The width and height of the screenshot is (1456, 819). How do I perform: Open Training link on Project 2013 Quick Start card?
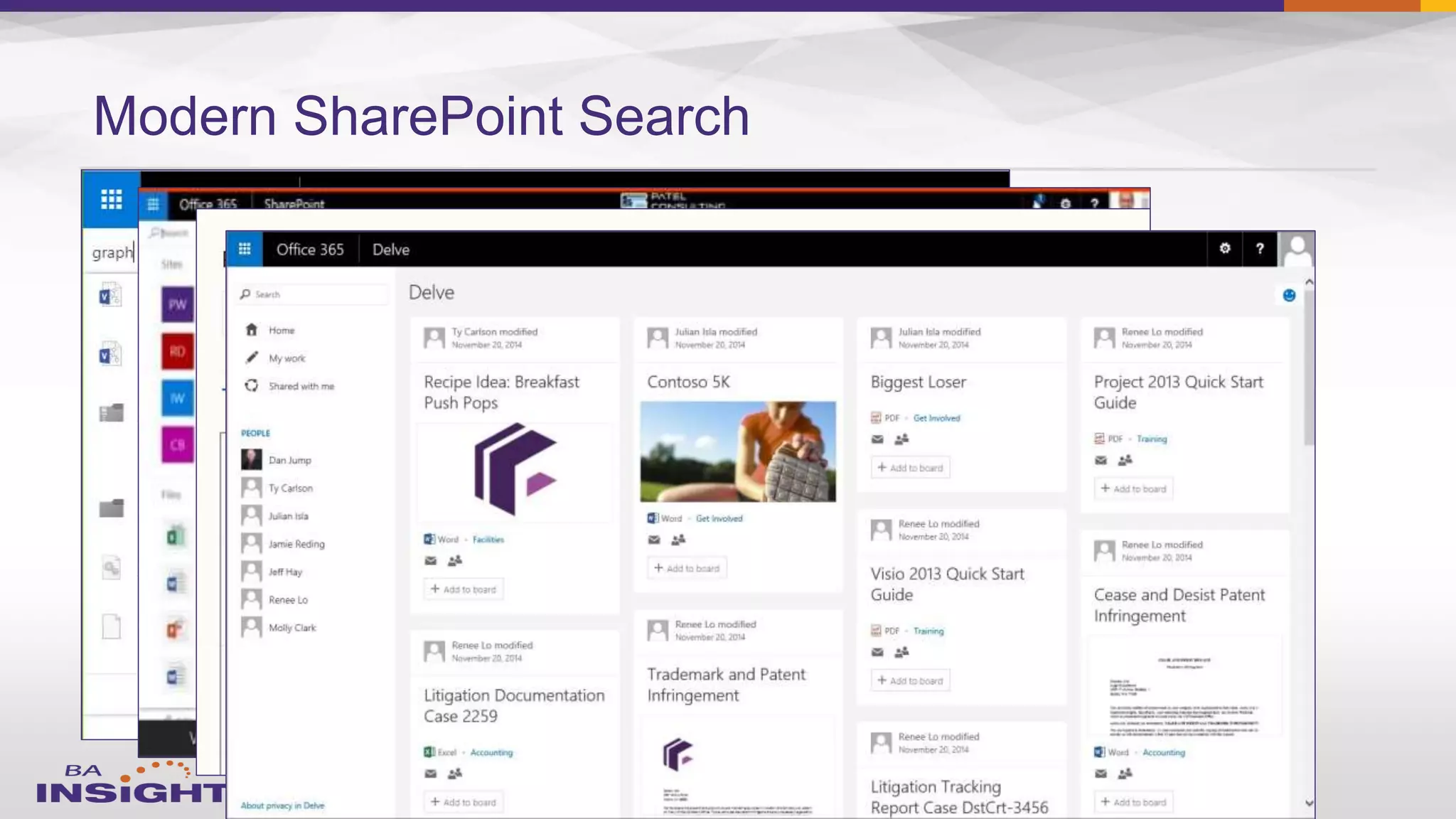coord(1152,439)
